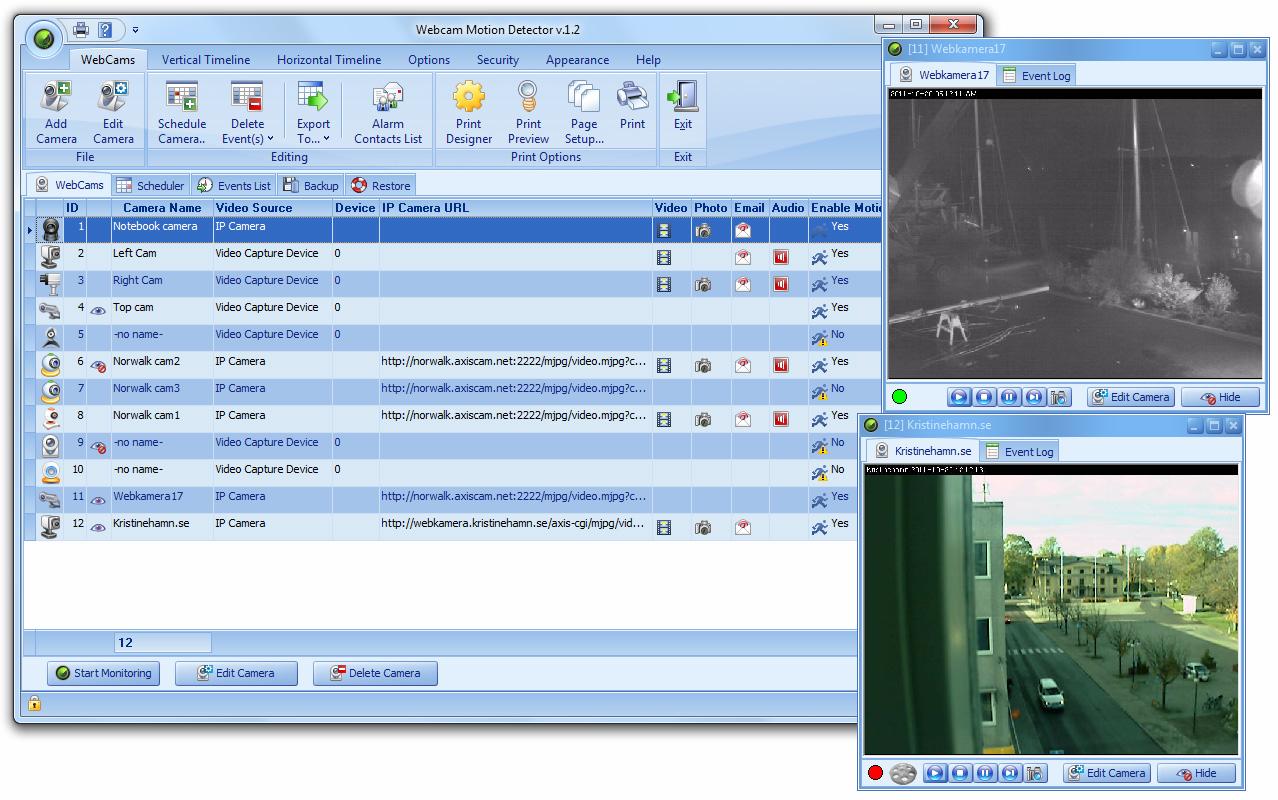Click the Edit Camera toolbar icon
1278x800 pixels.
(x=112, y=110)
